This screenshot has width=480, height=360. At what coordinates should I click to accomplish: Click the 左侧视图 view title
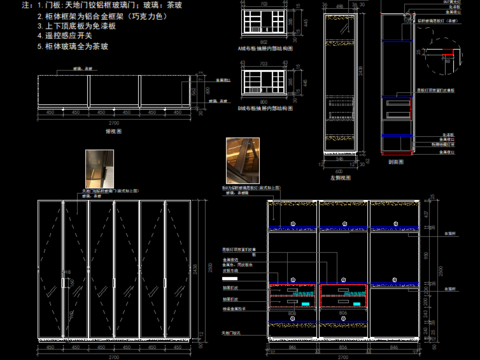[x=340, y=178]
